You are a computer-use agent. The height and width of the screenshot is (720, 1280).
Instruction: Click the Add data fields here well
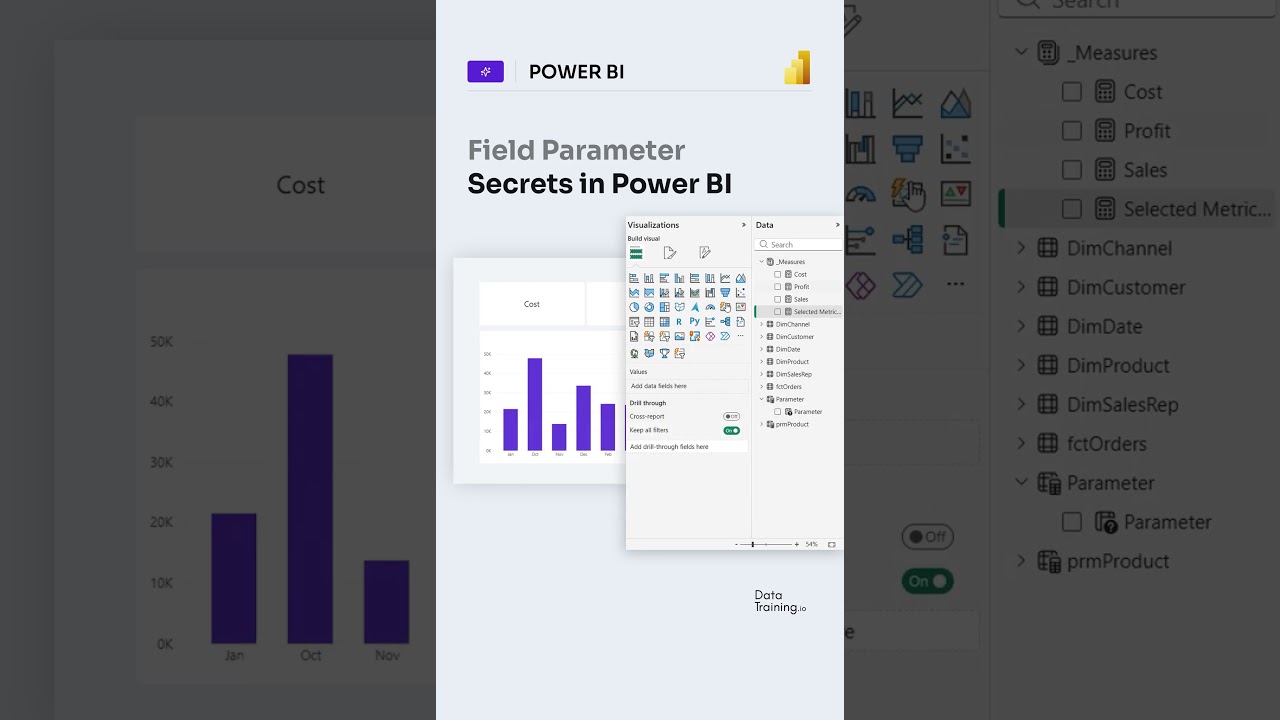[688, 386]
